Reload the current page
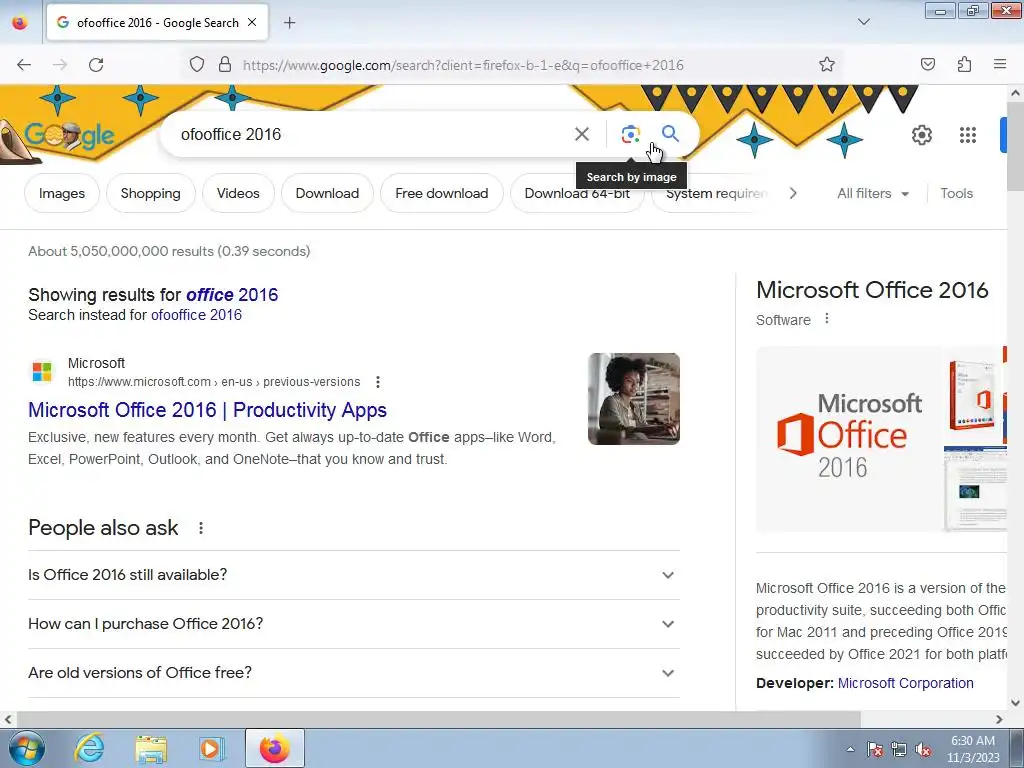Screen dimensions: 1024x768 [96, 65]
